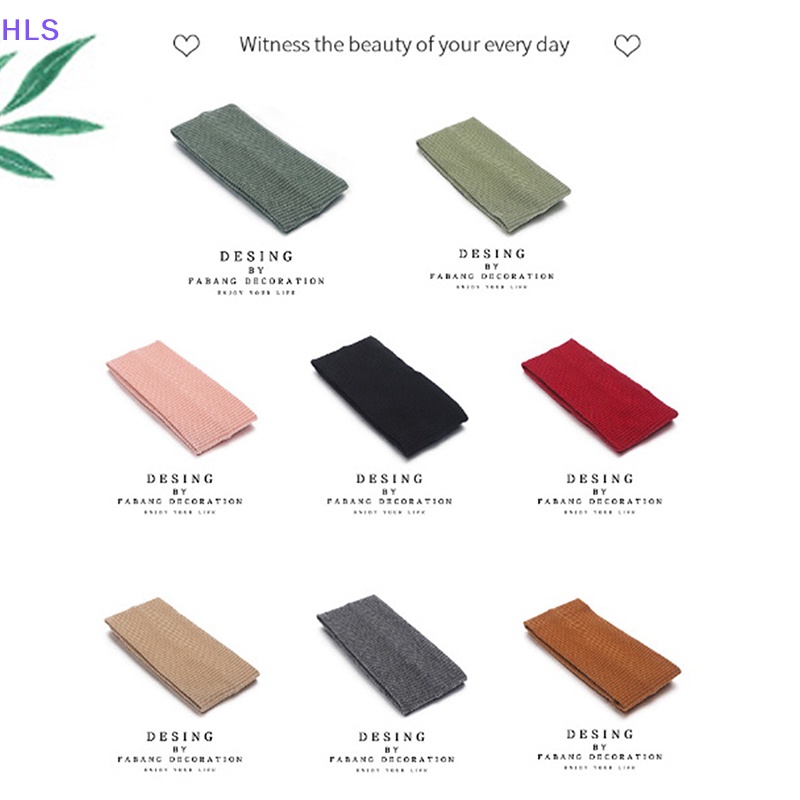Select the pink headband
This screenshot has height=800, width=800.
pyautogui.click(x=181, y=397)
